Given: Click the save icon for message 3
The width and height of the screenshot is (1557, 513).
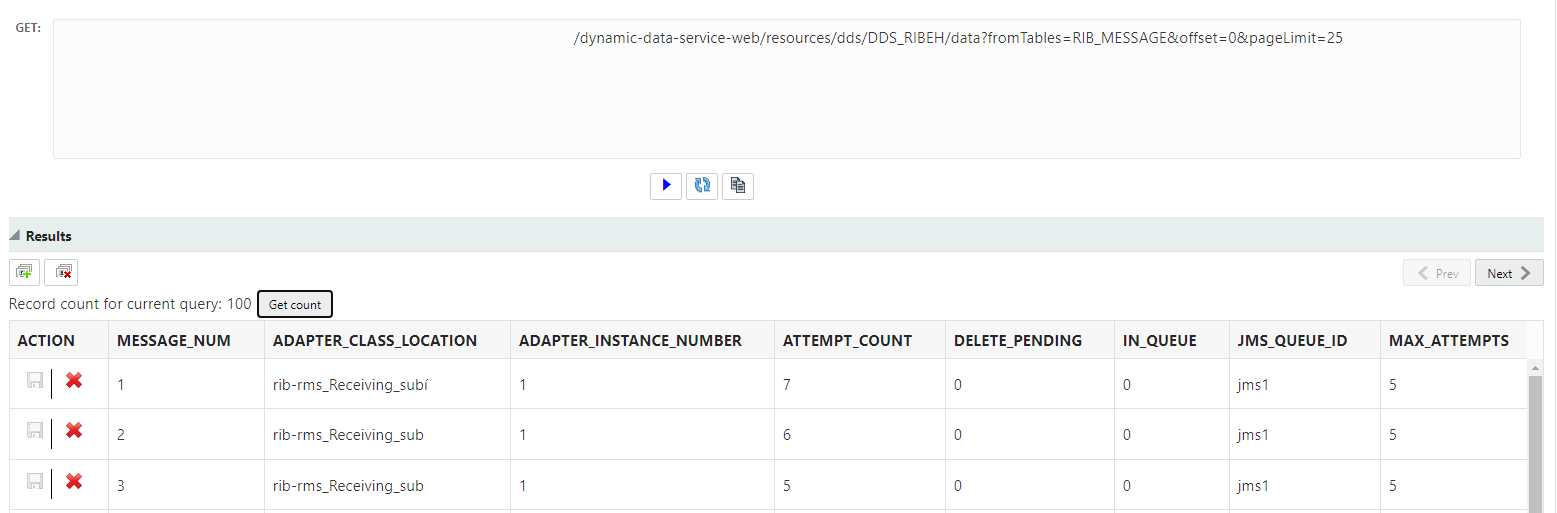Looking at the screenshot, I should (35, 481).
